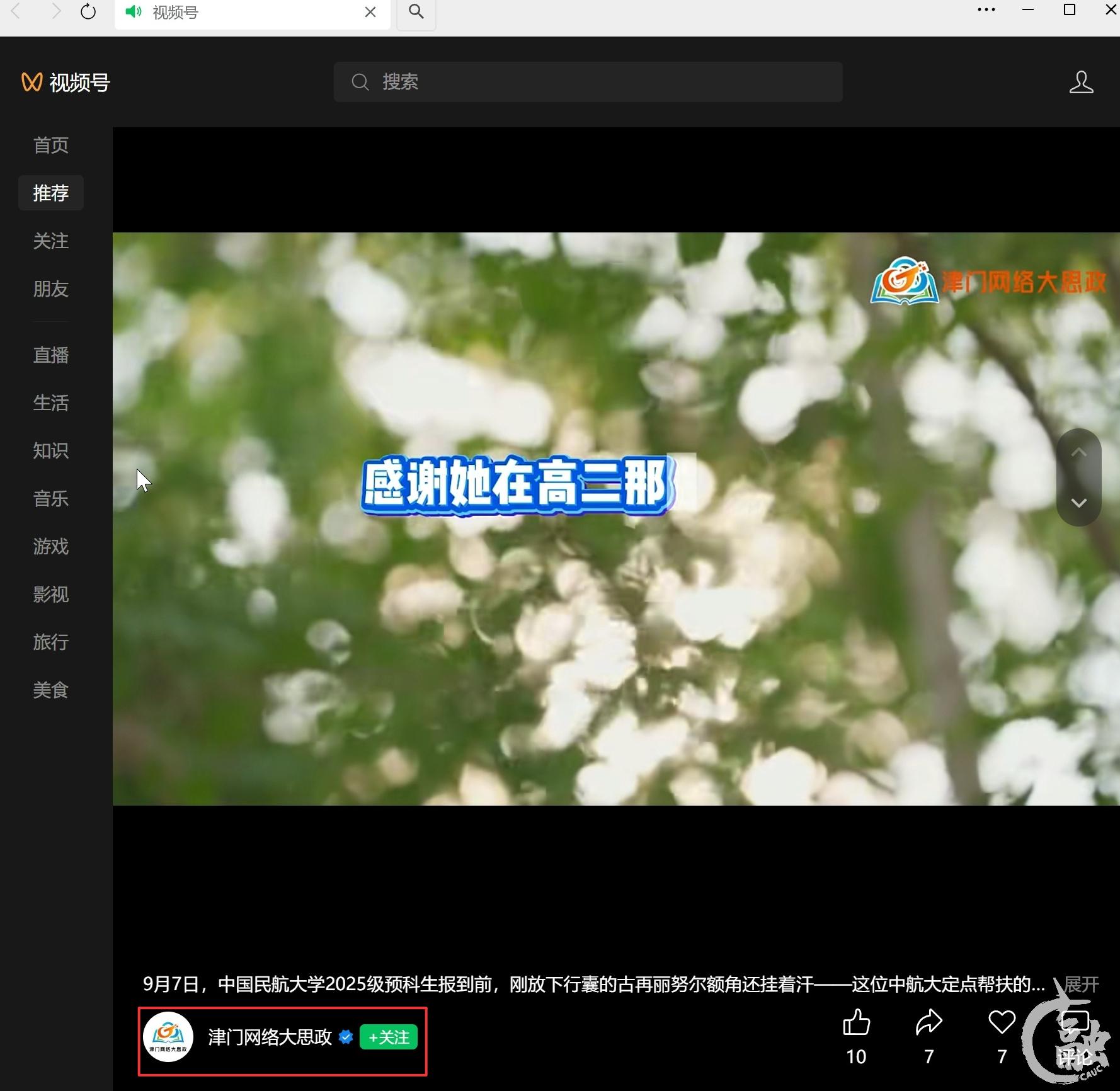This screenshot has width=1120, height=1091.
Task: Open the user profile icon
Action: click(1081, 83)
